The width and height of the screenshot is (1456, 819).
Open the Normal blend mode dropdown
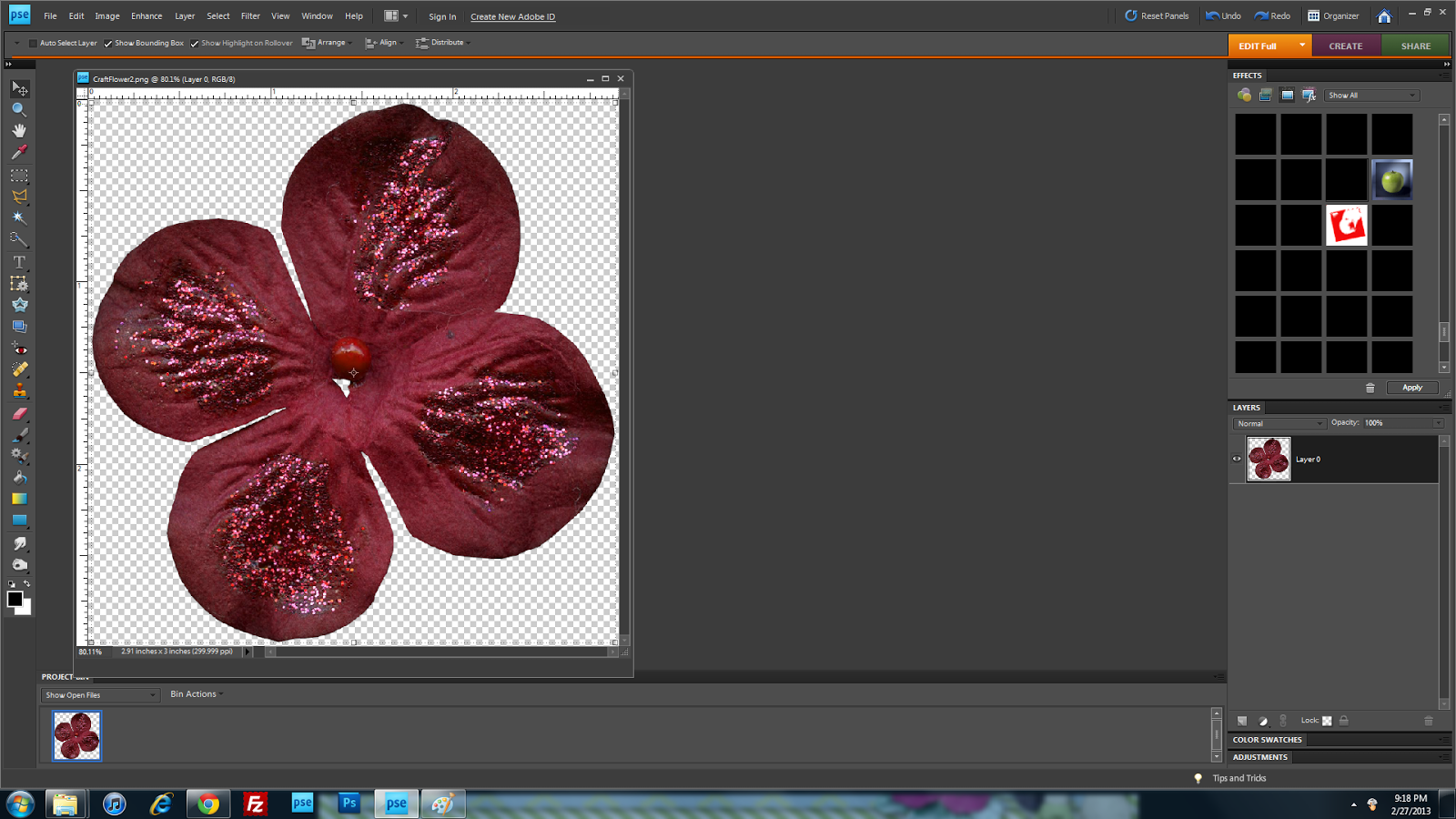[x=1279, y=423]
